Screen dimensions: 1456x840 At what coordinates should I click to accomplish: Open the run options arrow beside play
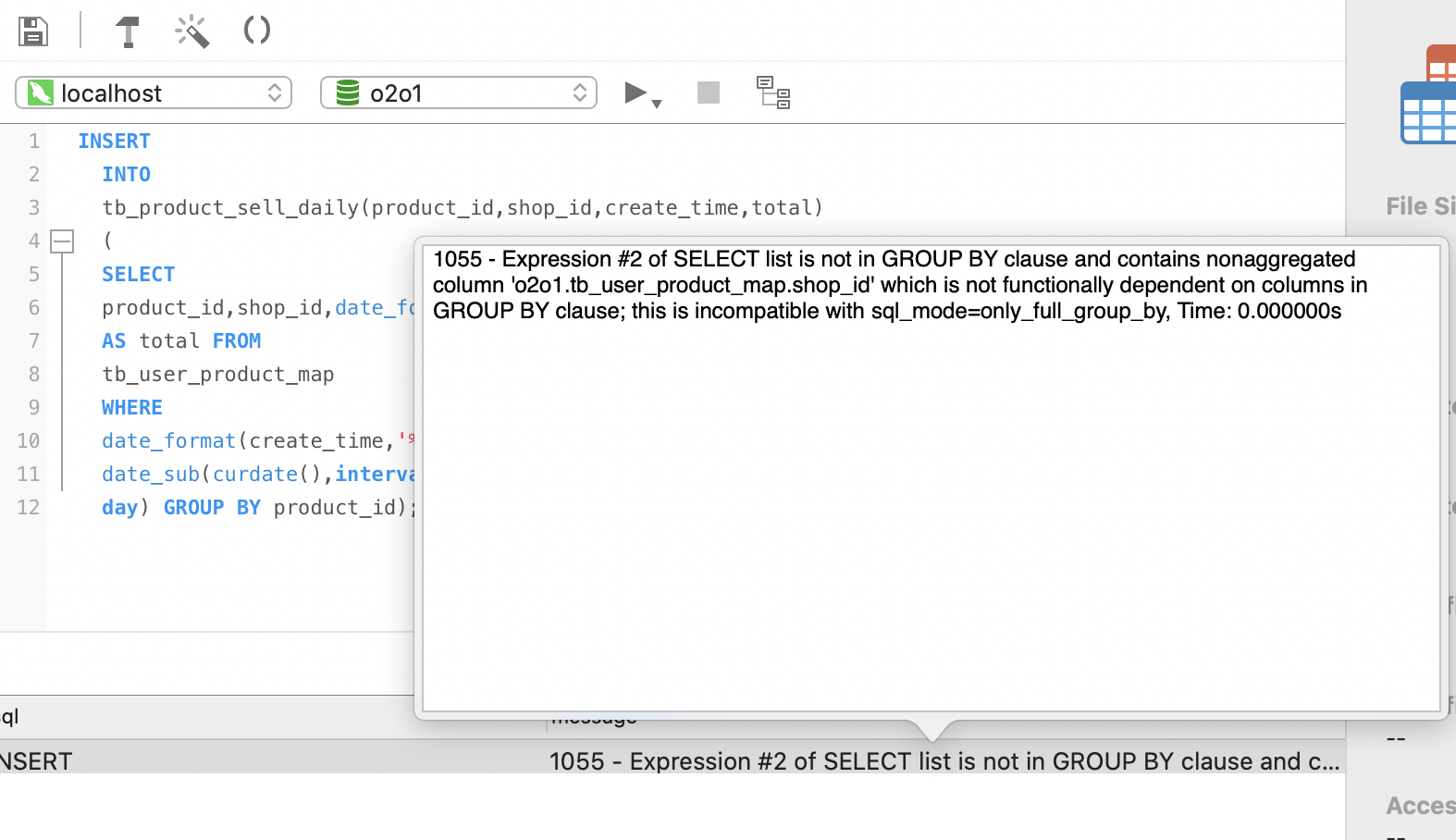pyautogui.click(x=657, y=104)
